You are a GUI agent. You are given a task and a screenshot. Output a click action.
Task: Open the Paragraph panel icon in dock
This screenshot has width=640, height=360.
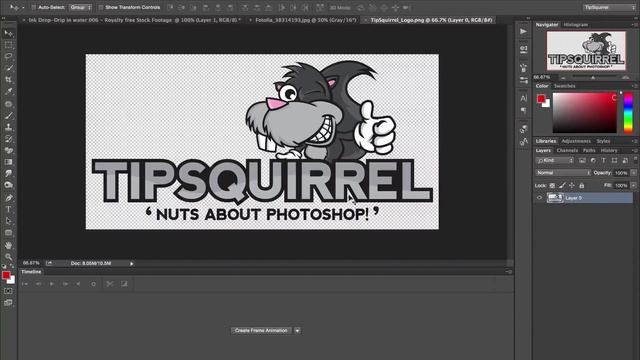524,110
